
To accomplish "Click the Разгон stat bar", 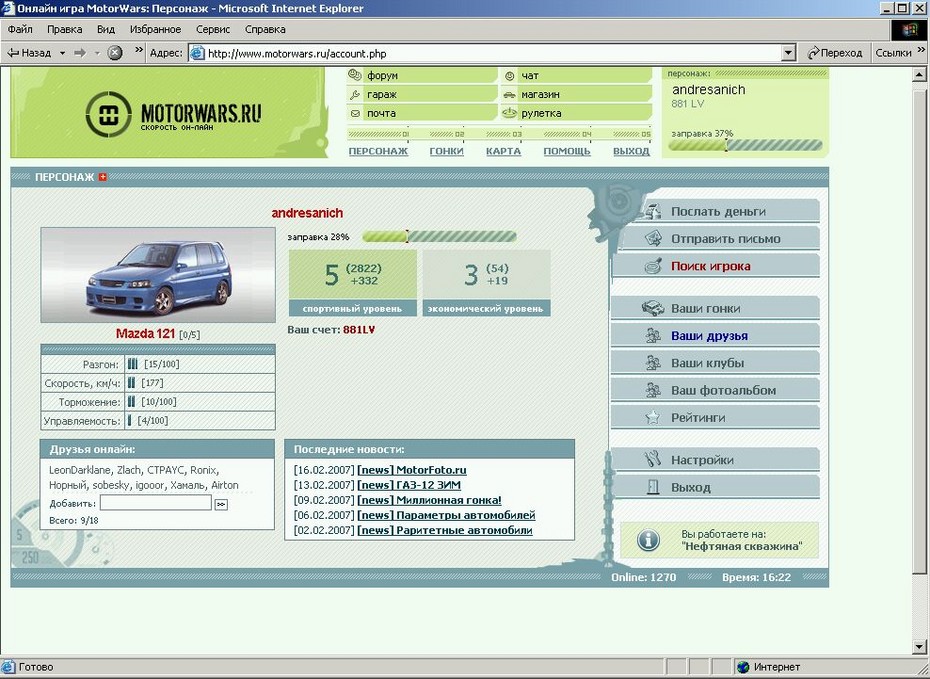I will 132,364.
